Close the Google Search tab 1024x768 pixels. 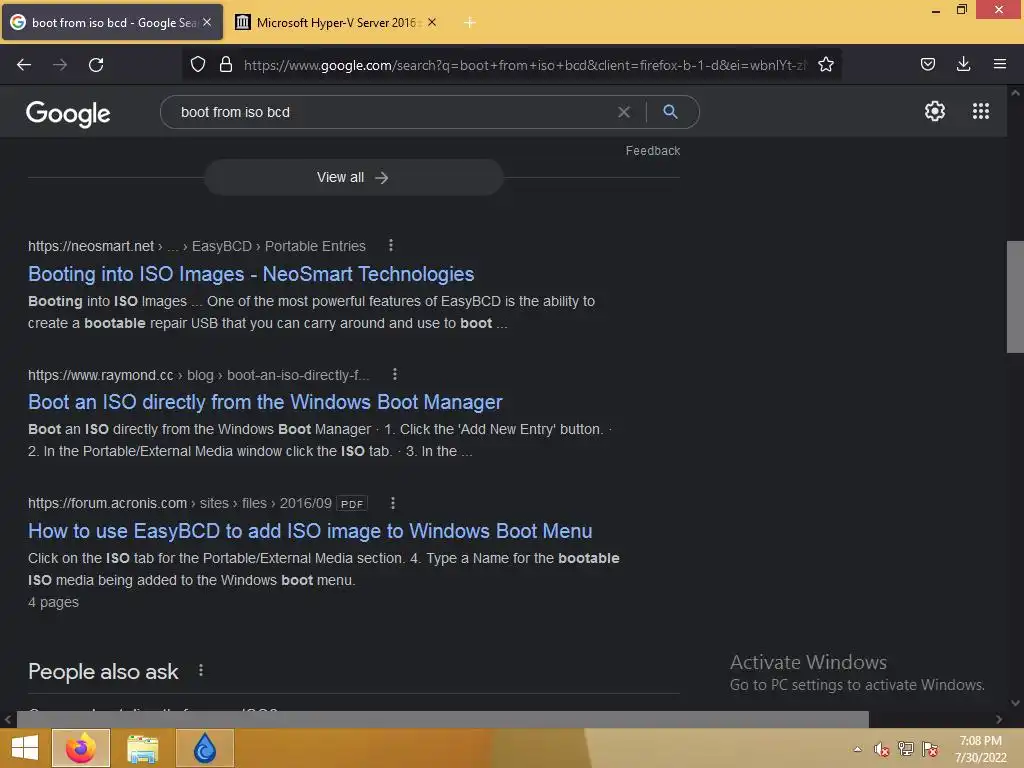[207, 22]
